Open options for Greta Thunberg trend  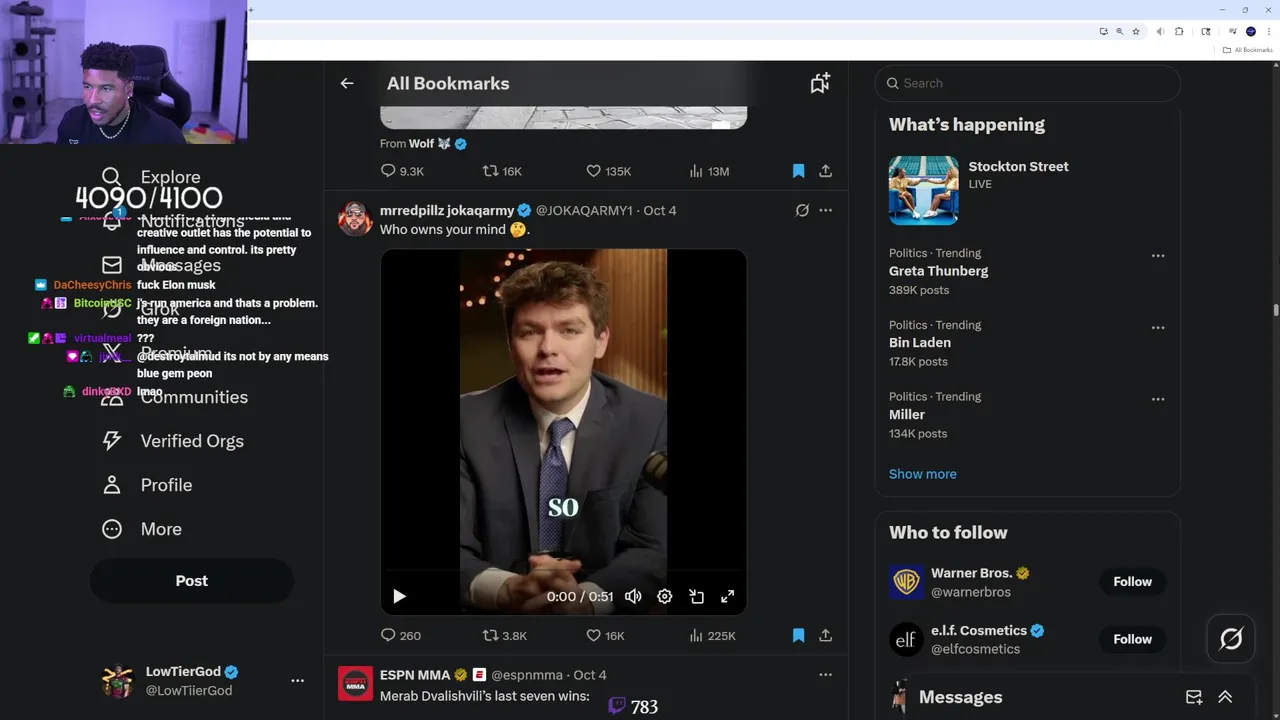[x=1158, y=255]
